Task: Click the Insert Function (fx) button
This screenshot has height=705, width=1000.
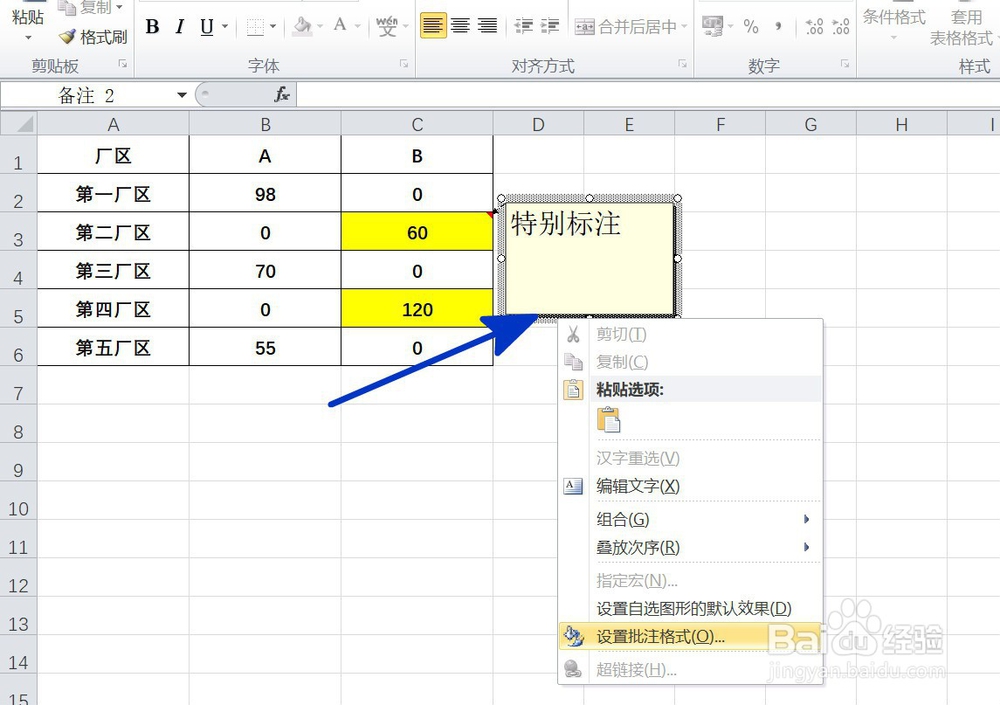Action: coord(280,94)
